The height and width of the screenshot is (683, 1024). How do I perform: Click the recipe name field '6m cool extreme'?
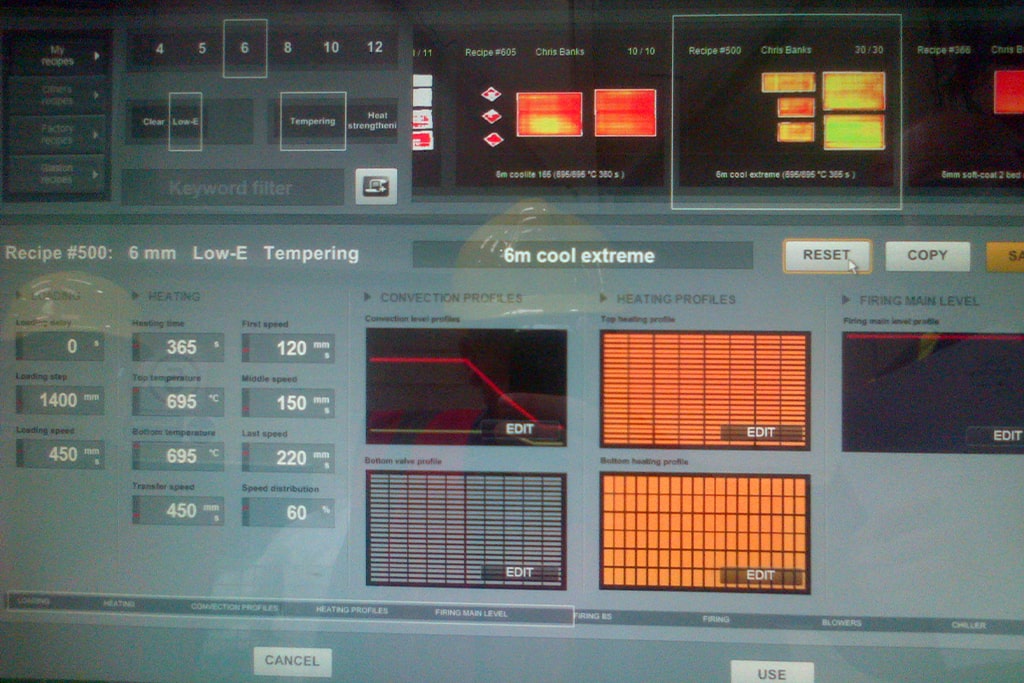pyautogui.click(x=582, y=255)
